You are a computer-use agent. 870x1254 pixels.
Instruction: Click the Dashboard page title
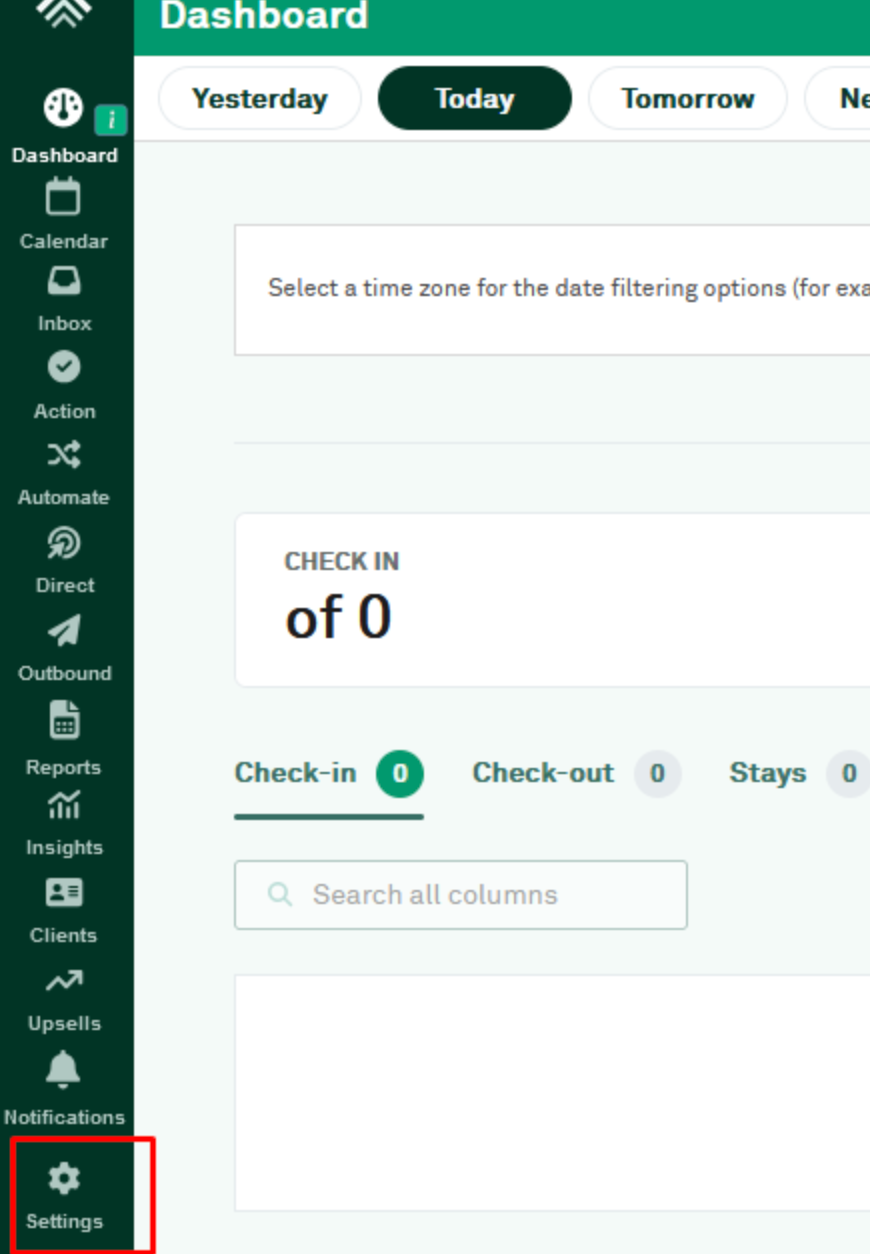point(264,16)
